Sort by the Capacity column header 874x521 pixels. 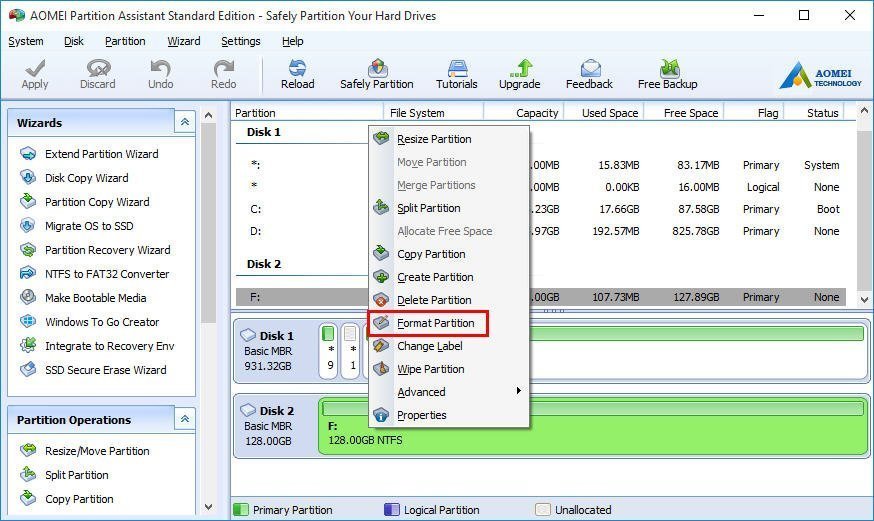(x=524, y=113)
